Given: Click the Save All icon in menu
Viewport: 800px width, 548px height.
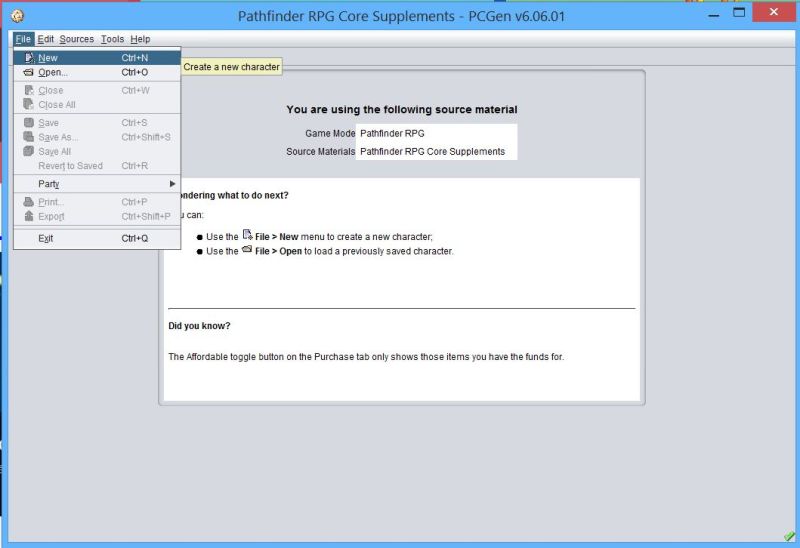Looking at the screenshot, I should point(29,151).
